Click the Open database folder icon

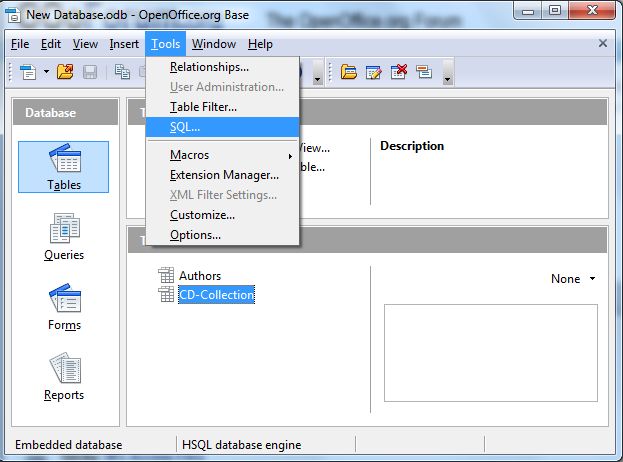point(65,72)
